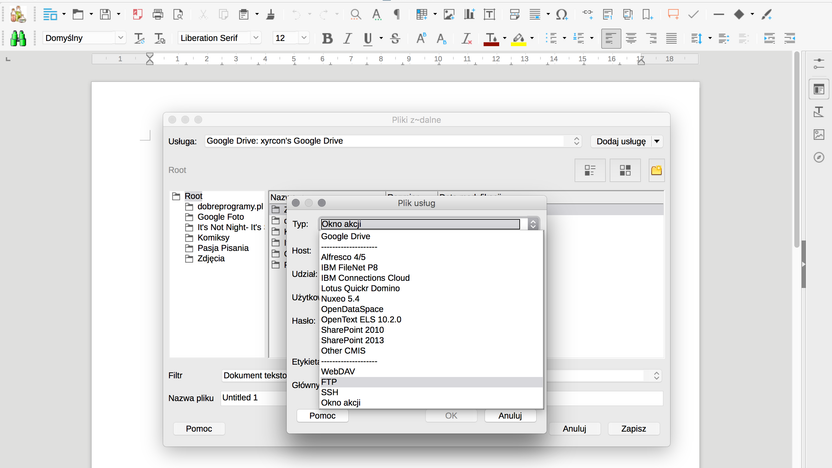832x468 pixels.
Task: Toggle formatting marks pilcrow icon
Action: coord(397,14)
